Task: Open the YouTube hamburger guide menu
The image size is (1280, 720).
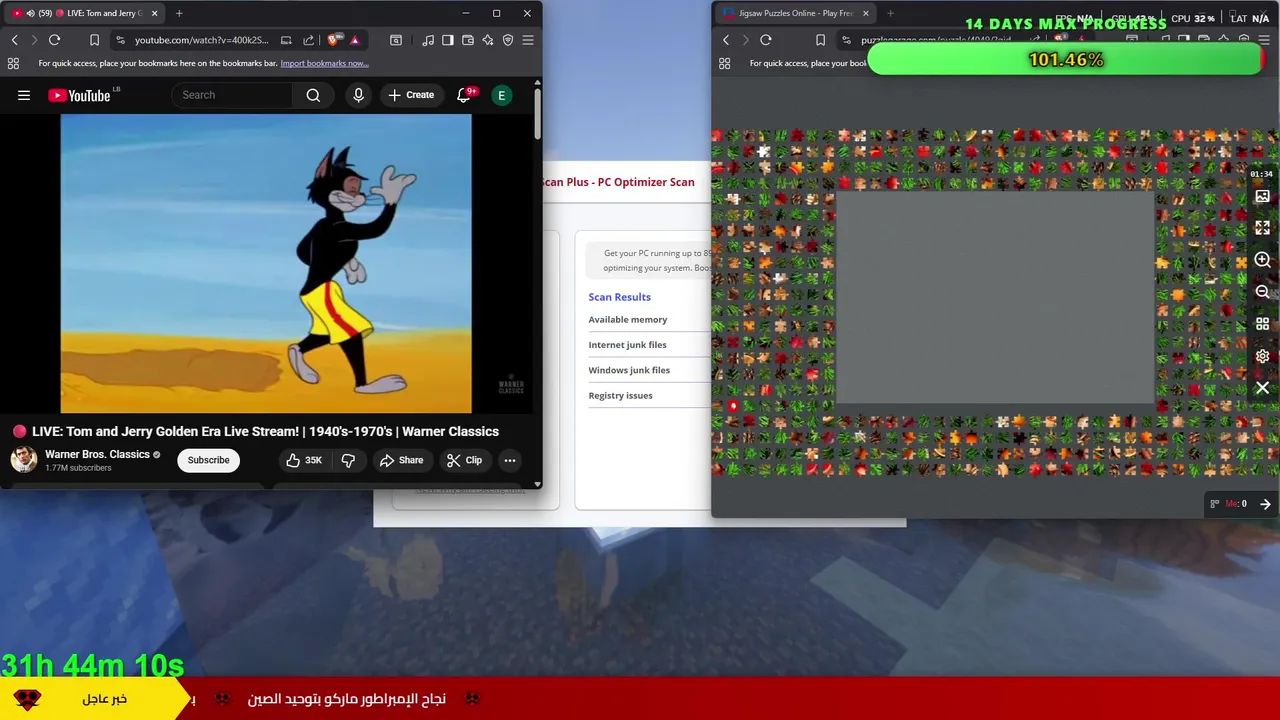Action: pyautogui.click(x=24, y=95)
